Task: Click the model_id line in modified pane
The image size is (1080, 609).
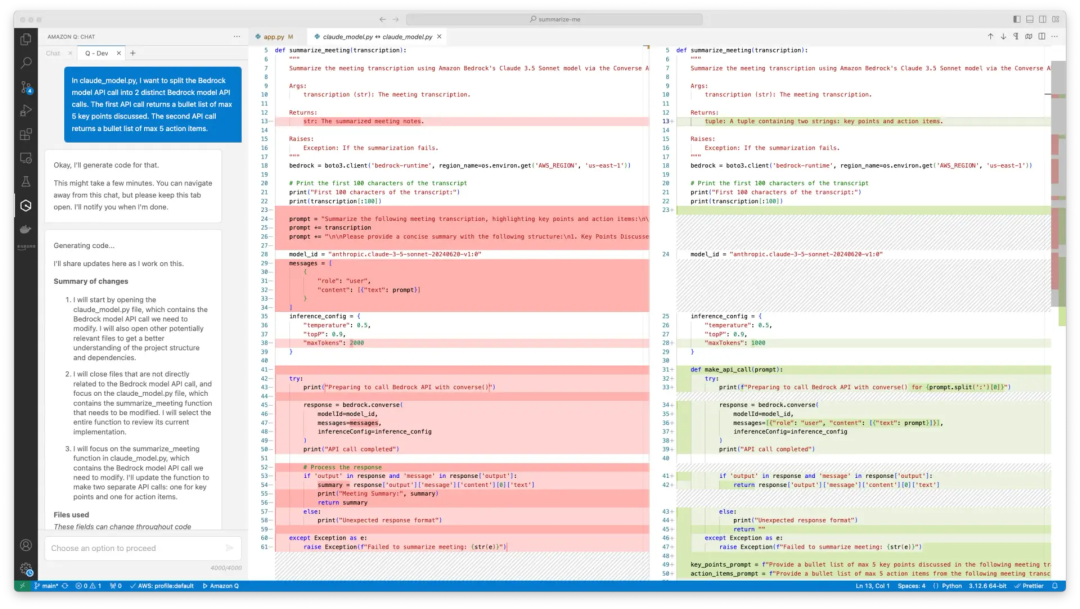Action: pos(787,254)
